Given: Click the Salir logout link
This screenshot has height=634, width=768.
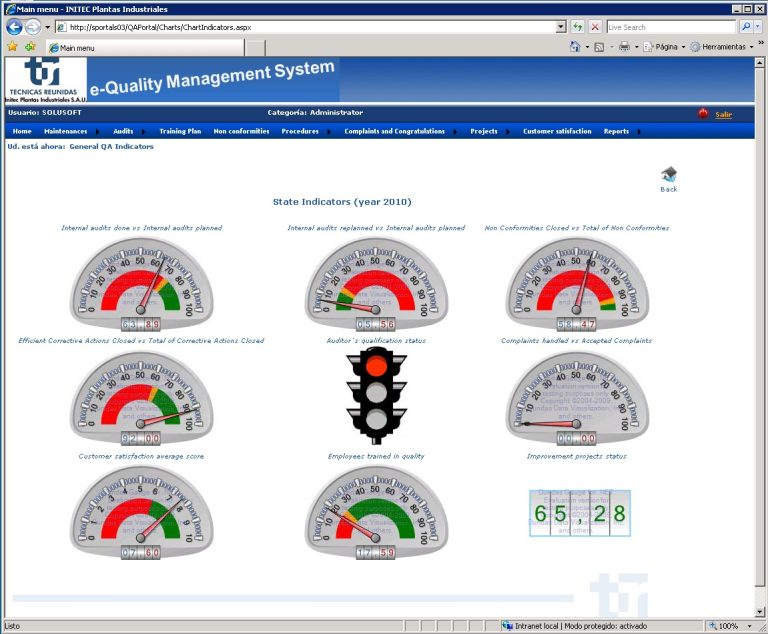Looking at the screenshot, I should pyautogui.click(x=723, y=114).
